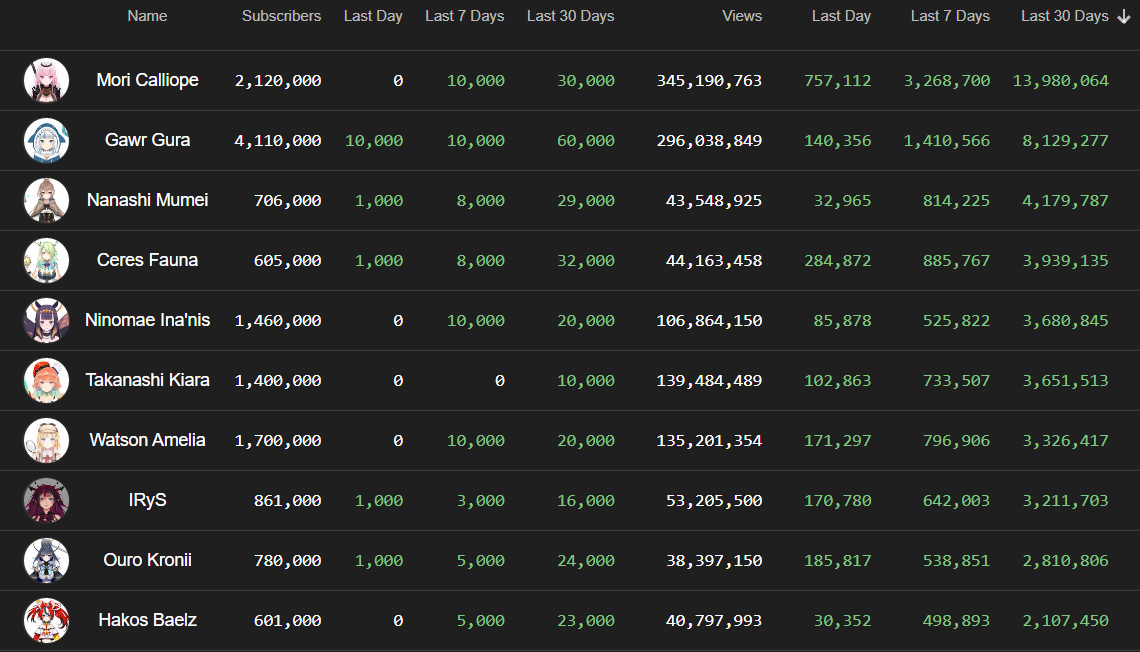Open the Mori Calliope name link

click(148, 80)
